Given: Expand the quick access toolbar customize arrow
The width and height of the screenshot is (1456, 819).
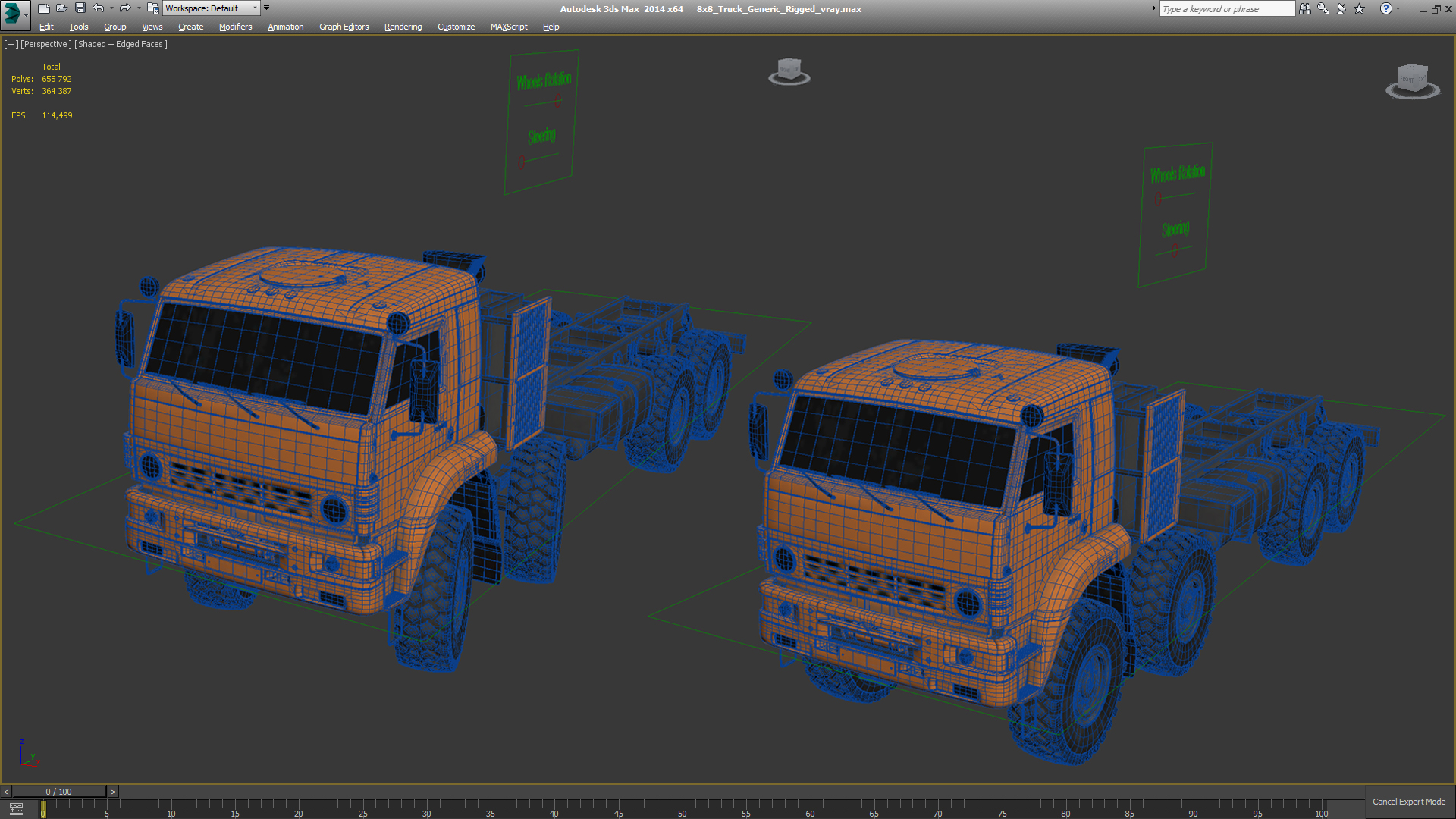Looking at the screenshot, I should [266, 8].
